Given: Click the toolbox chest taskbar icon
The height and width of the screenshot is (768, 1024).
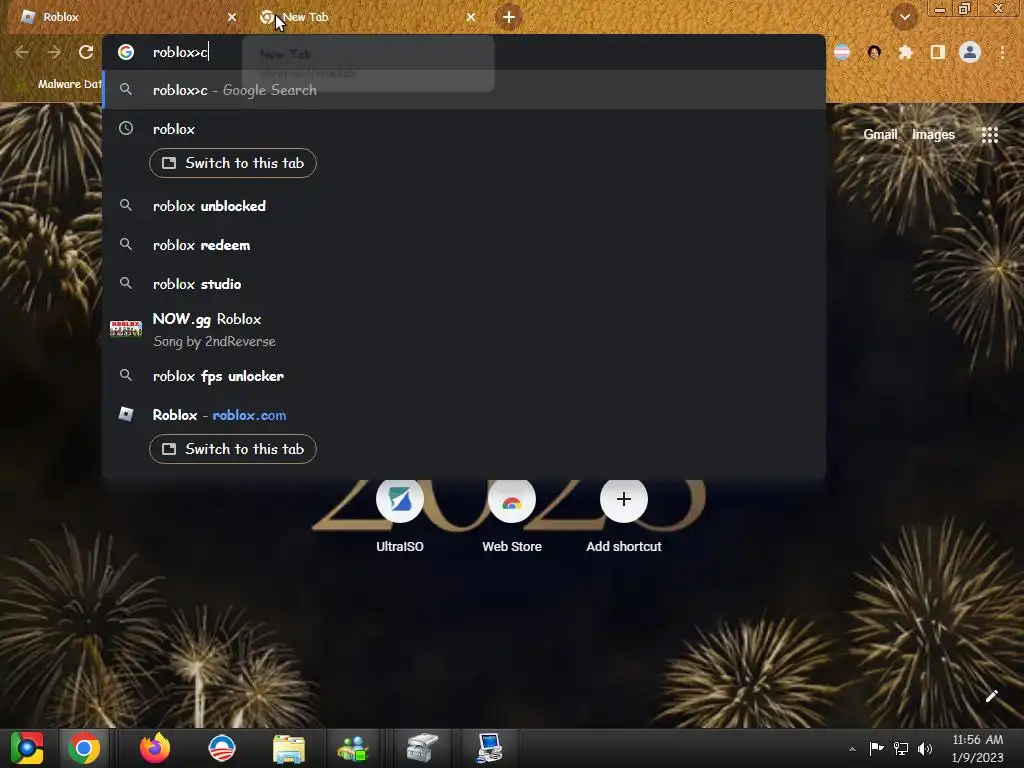Looking at the screenshot, I should 422,748.
